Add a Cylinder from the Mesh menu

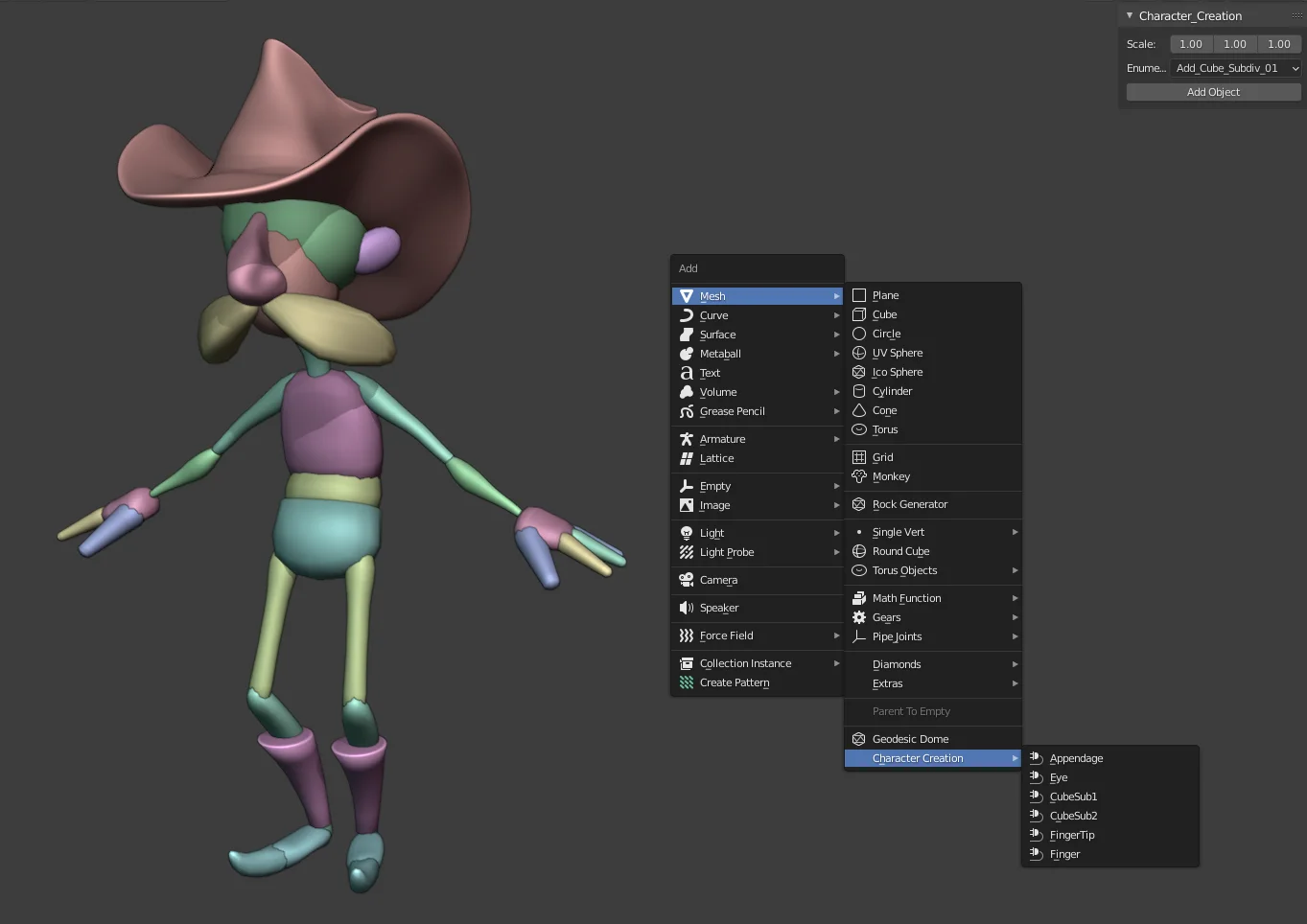892,391
